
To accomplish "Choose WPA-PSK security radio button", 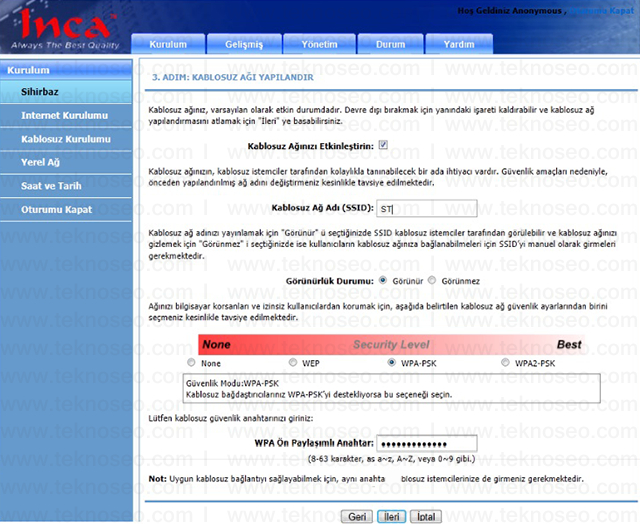I will 391,362.
